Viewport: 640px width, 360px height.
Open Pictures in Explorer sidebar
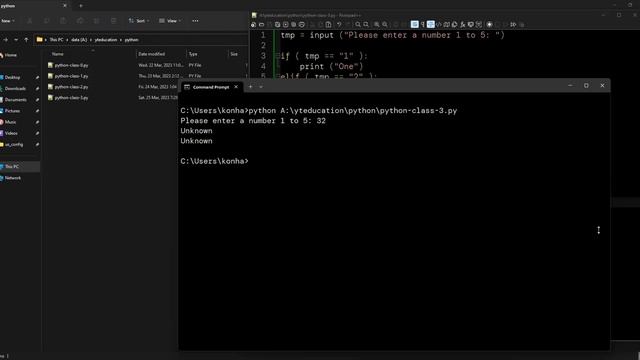point(11,111)
